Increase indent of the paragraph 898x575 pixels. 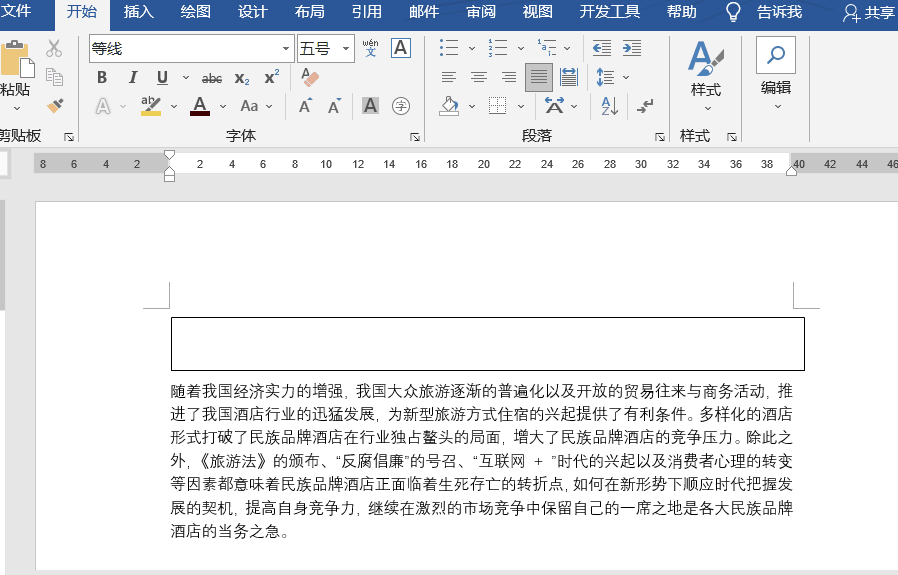pos(632,48)
